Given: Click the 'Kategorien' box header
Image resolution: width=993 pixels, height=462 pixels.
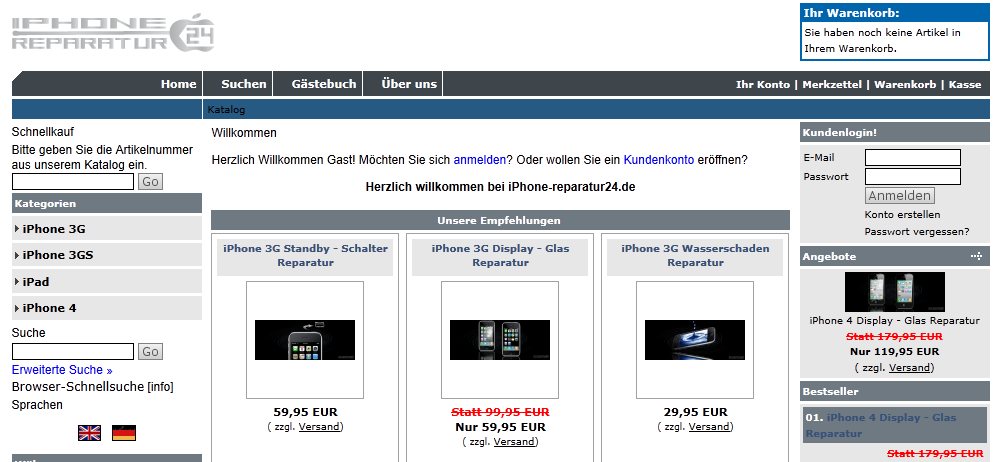Looking at the screenshot, I should coord(106,203).
